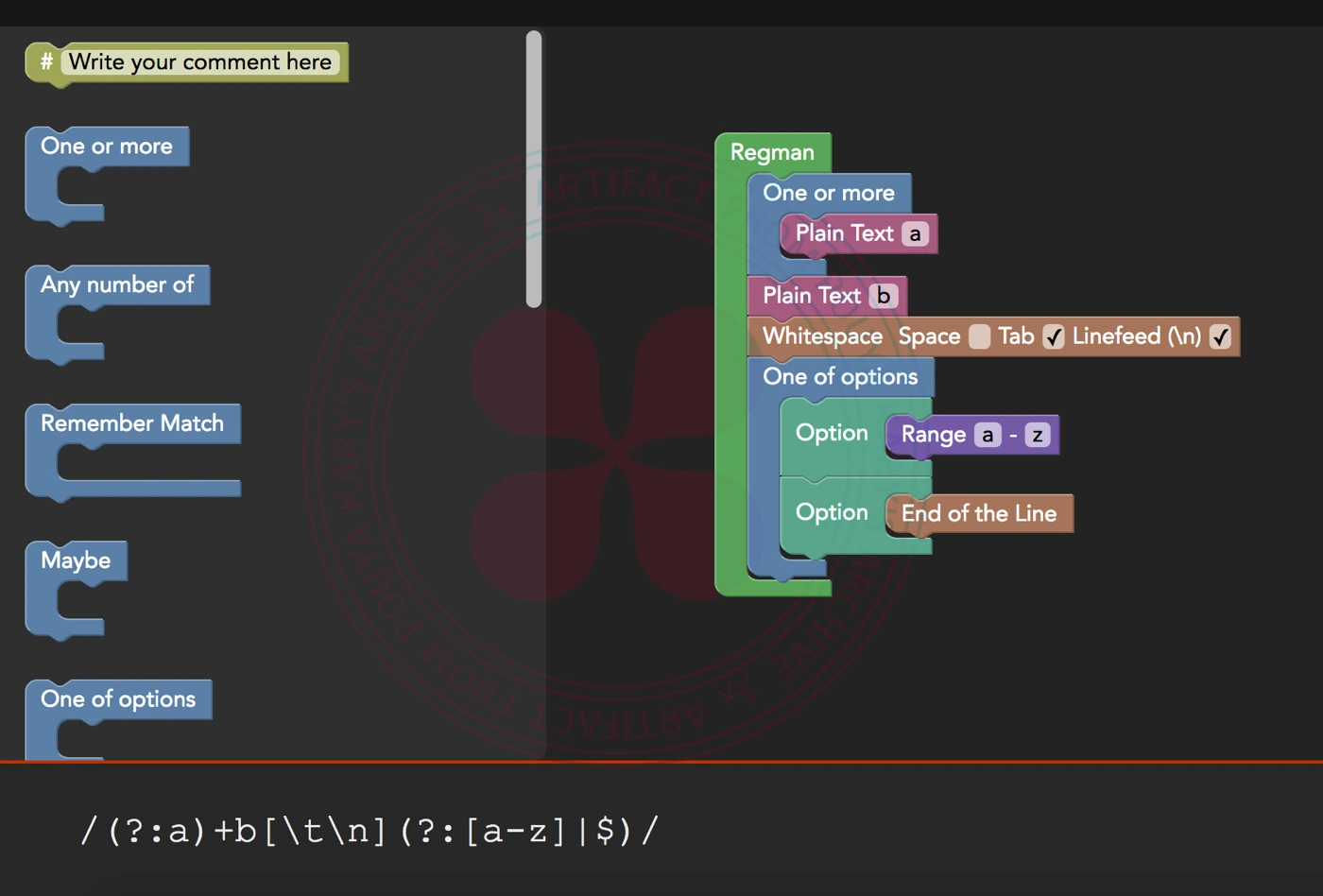The height and width of the screenshot is (896, 1323).
Task: Choose the 'Maybe' toolbox block
Action: point(76,560)
